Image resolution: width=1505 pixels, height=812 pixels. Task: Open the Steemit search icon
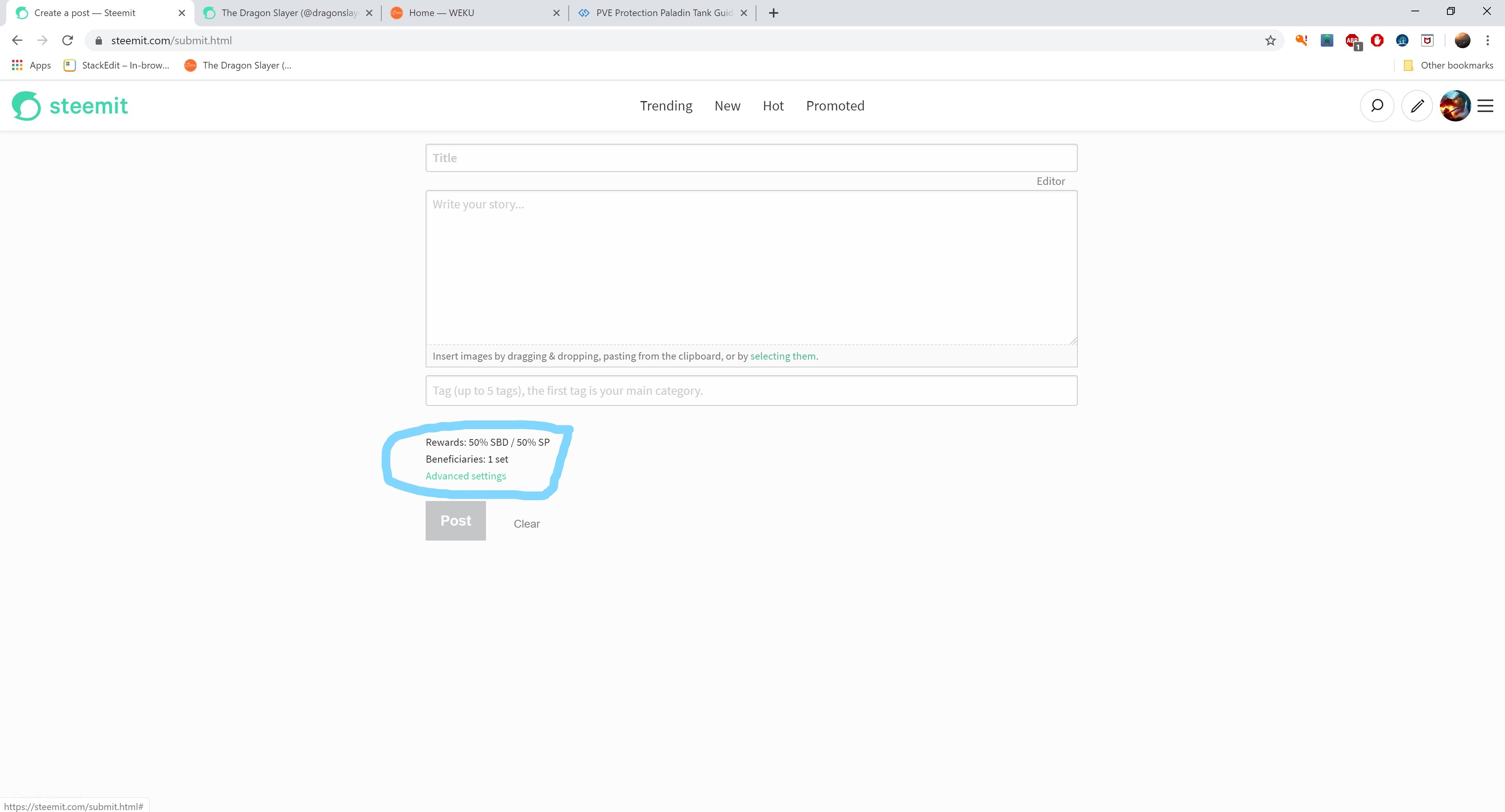point(1377,106)
